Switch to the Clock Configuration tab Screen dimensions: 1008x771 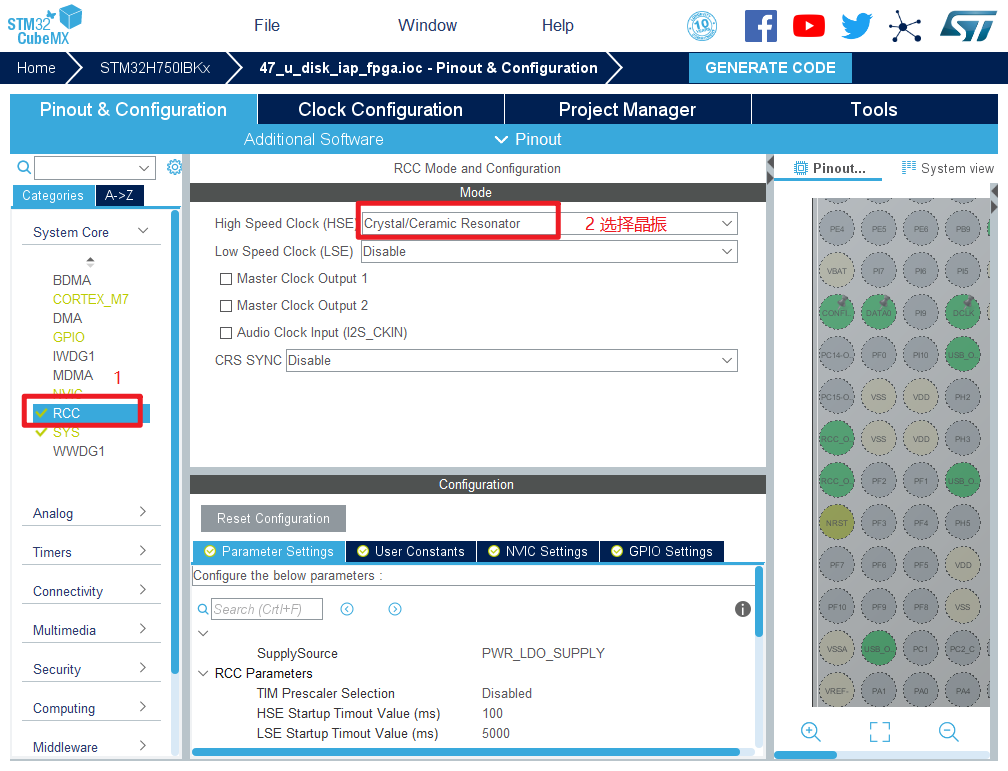tap(380, 110)
